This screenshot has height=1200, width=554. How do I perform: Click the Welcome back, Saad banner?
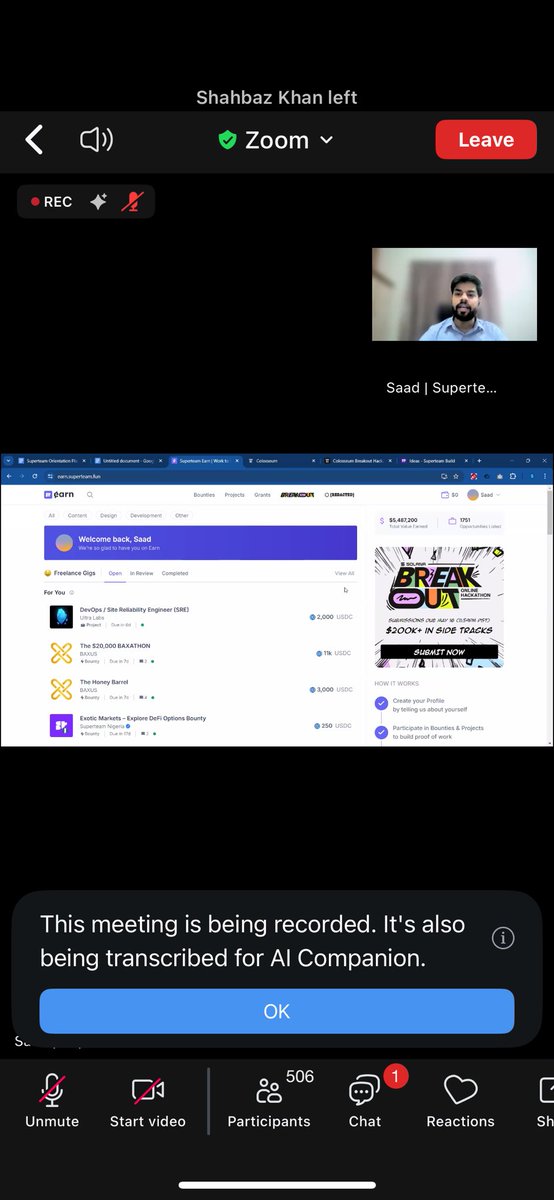tap(200, 543)
